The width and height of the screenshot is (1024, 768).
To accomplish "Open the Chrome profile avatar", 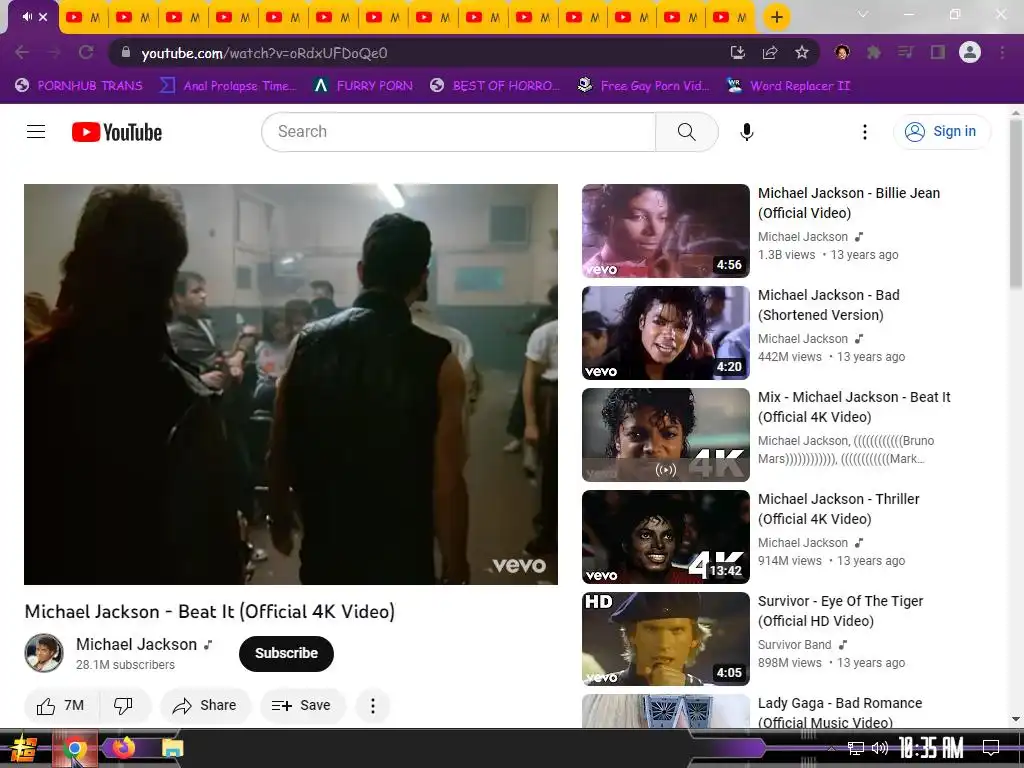I will tap(970, 52).
